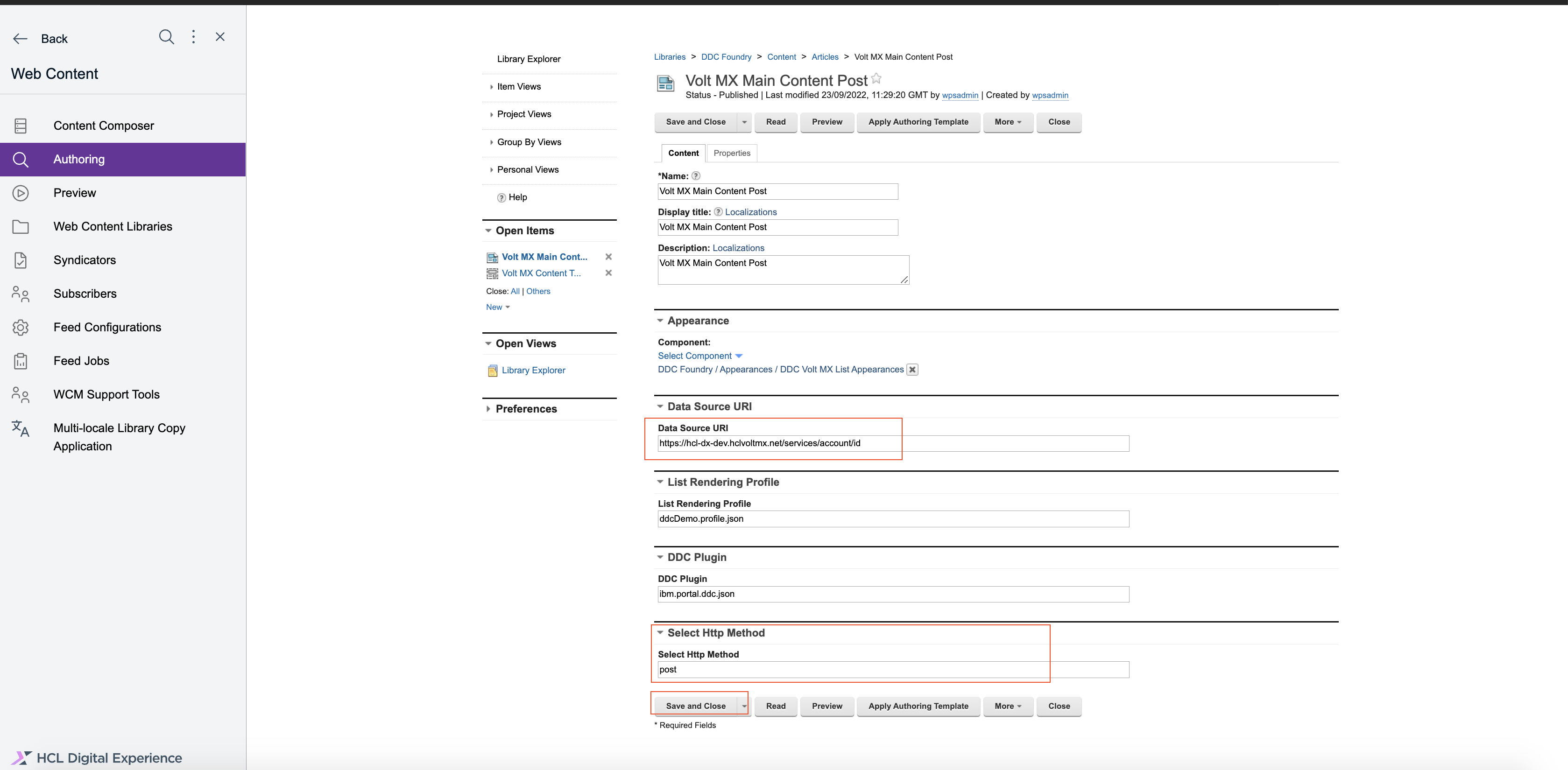The width and height of the screenshot is (1568, 770).
Task: Click the Back arrow icon
Action: tap(20, 39)
